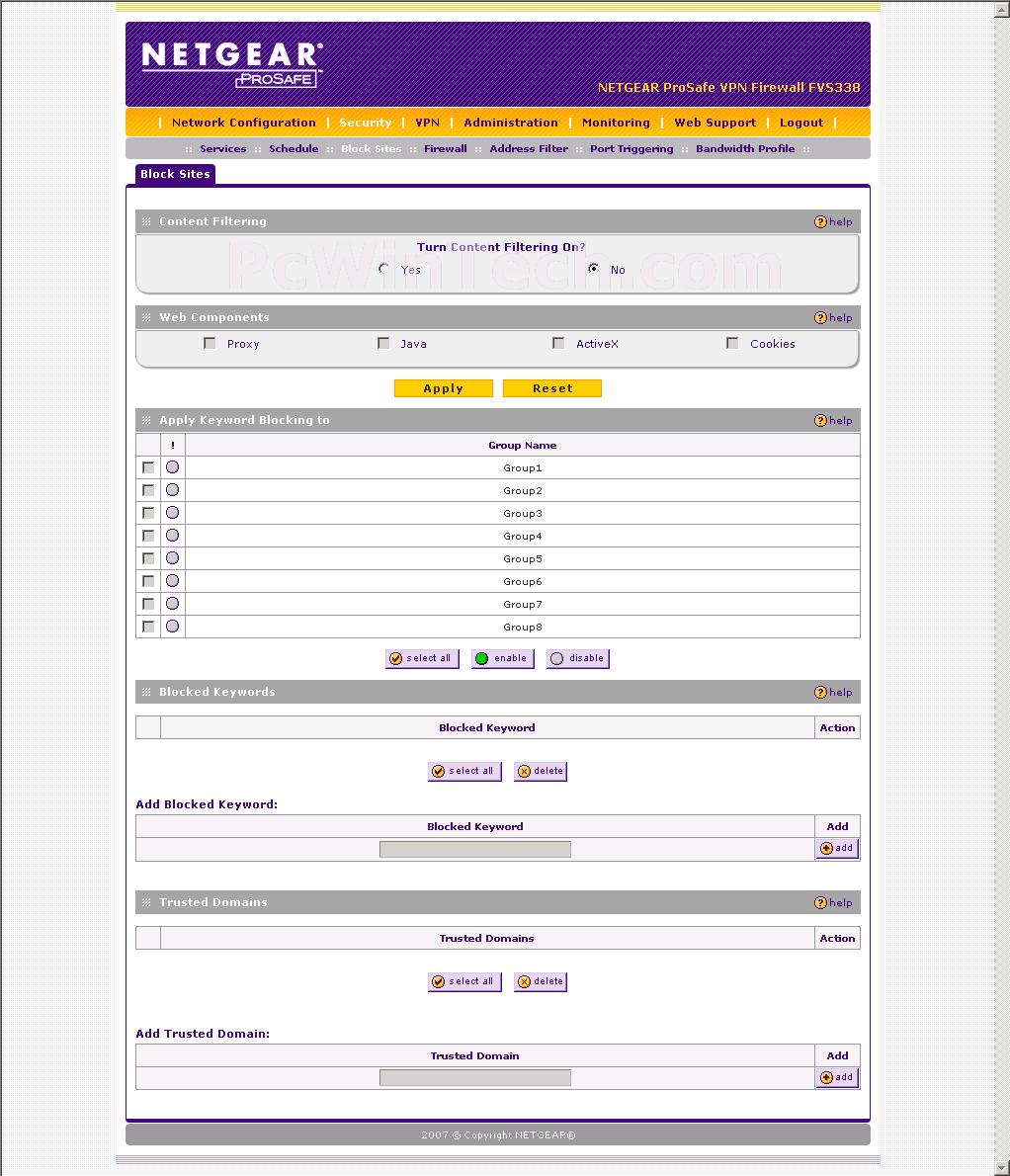The height and width of the screenshot is (1176, 1010).
Task: Check the Proxy web component box
Action: click(x=210, y=343)
